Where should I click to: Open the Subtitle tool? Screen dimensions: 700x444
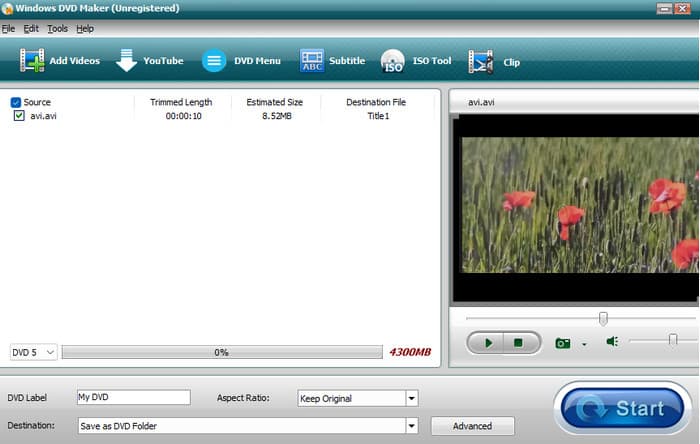tap(312, 61)
